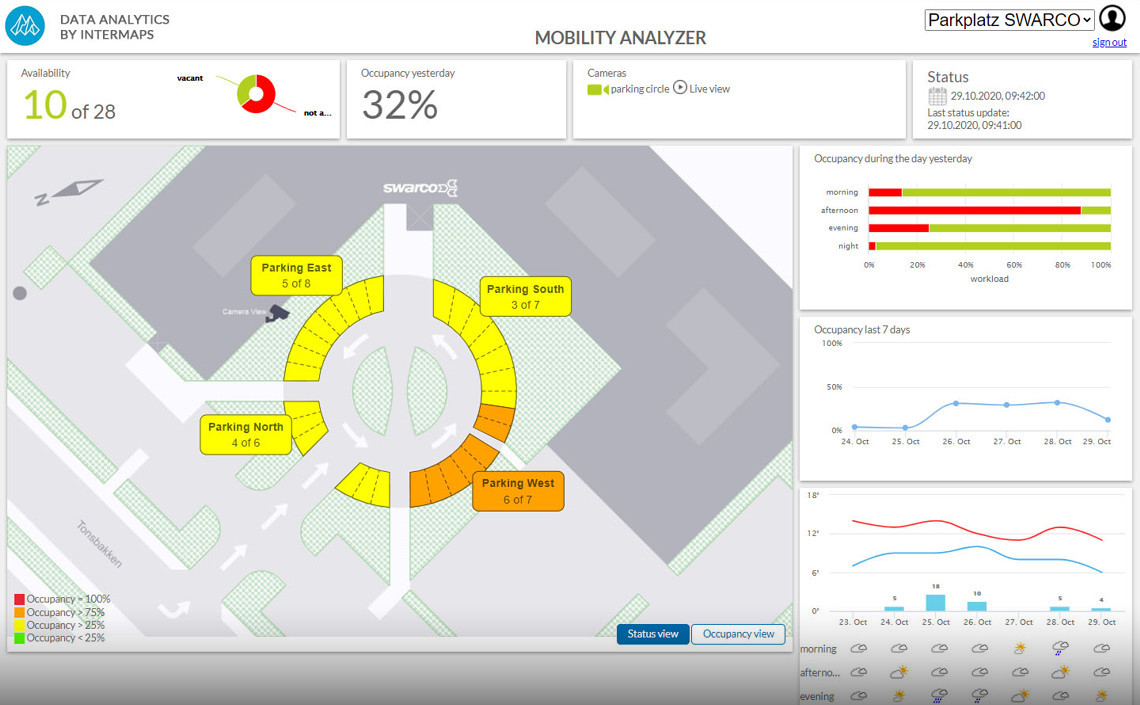1140x705 pixels.
Task: Click the 24. Oct point on occupancy line
Action: (x=854, y=427)
